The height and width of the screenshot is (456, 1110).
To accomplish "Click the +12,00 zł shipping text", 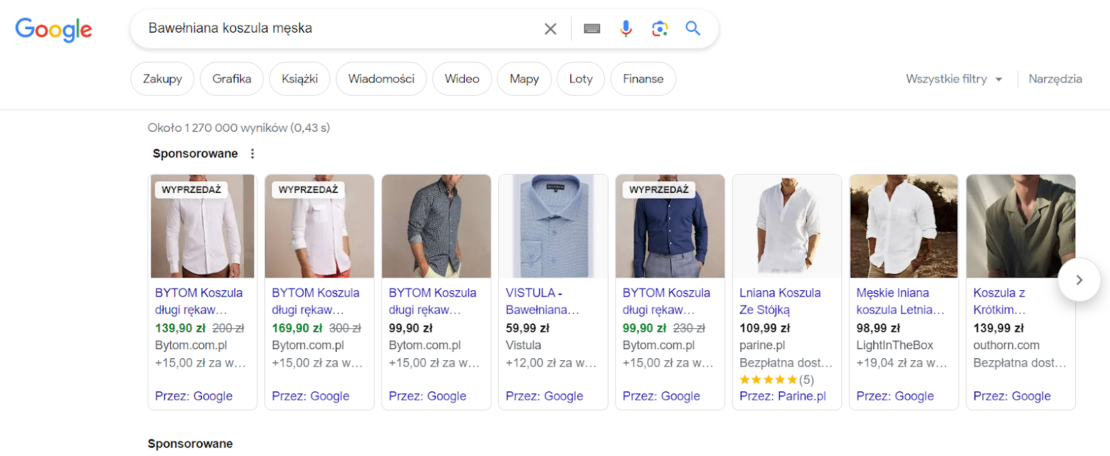I will point(551,363).
